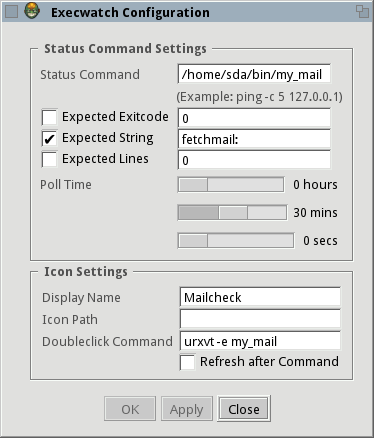Click the Expected String field containing fetchmail:
The width and height of the screenshot is (374, 438).
coord(254,139)
